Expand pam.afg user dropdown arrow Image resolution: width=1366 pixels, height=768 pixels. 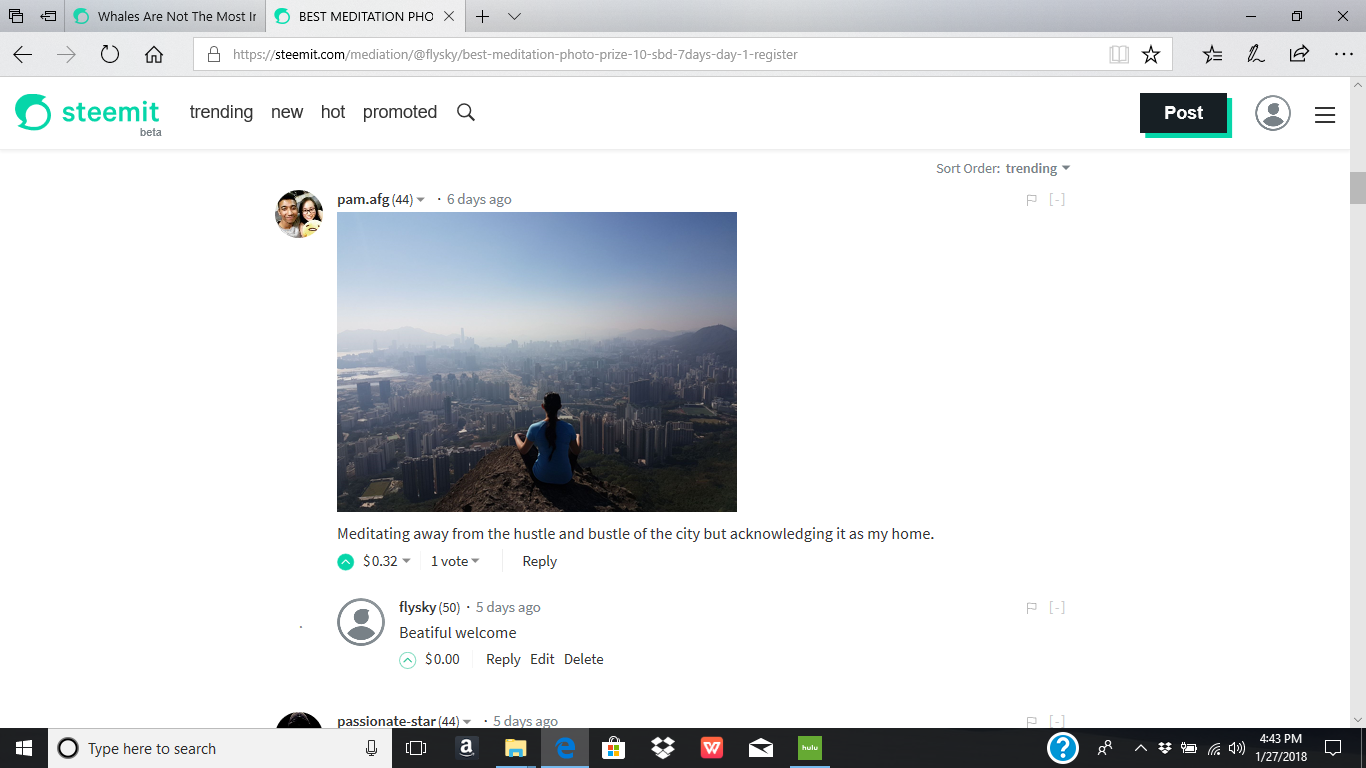(421, 200)
